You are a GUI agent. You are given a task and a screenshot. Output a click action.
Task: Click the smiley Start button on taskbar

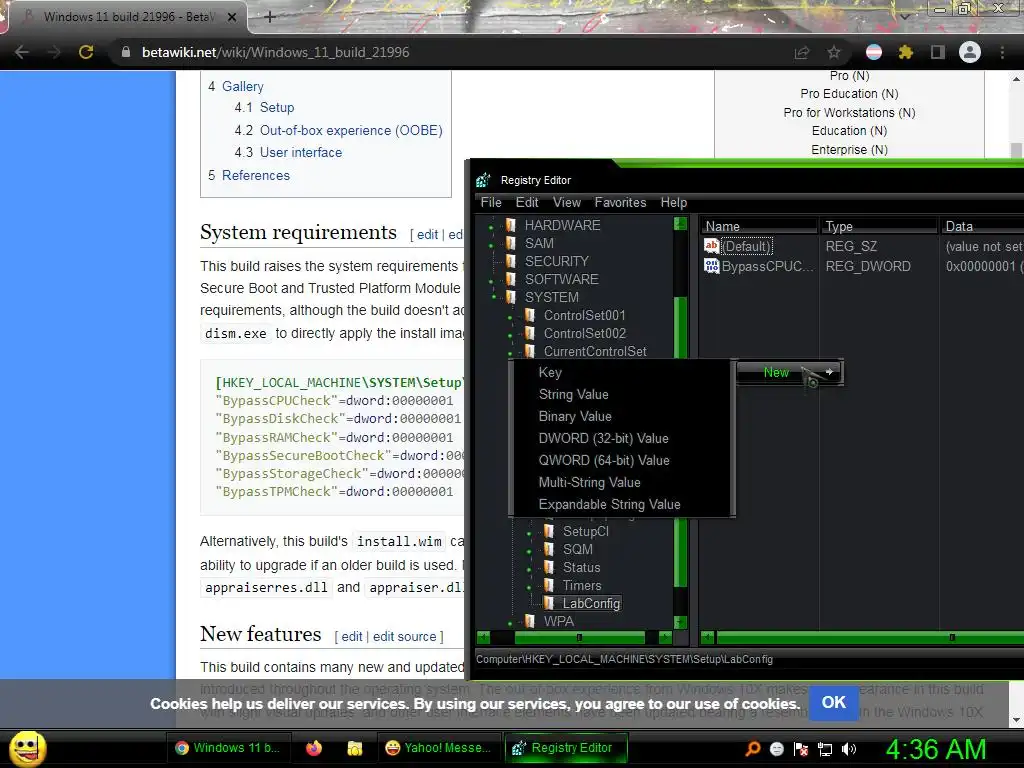click(x=27, y=748)
